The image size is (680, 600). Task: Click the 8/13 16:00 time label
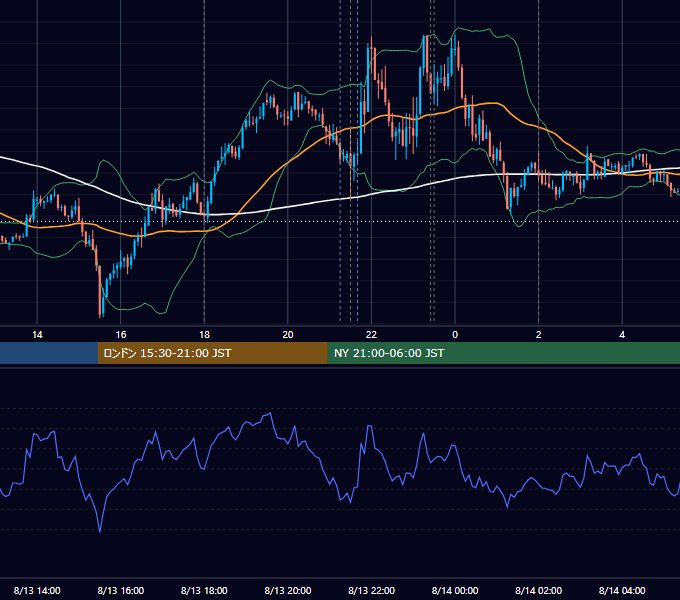click(121, 590)
